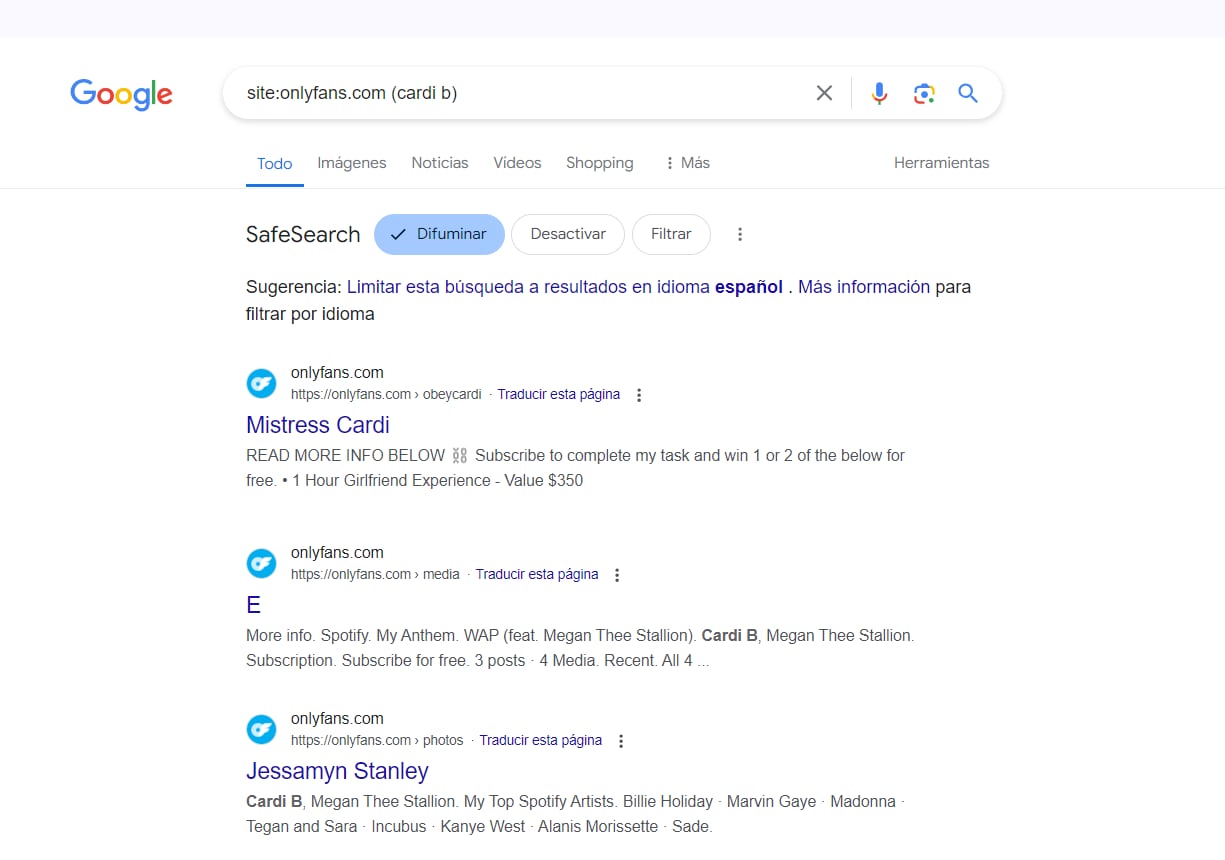Switch to the Noticias tab
The height and width of the screenshot is (860, 1225).
(x=440, y=163)
